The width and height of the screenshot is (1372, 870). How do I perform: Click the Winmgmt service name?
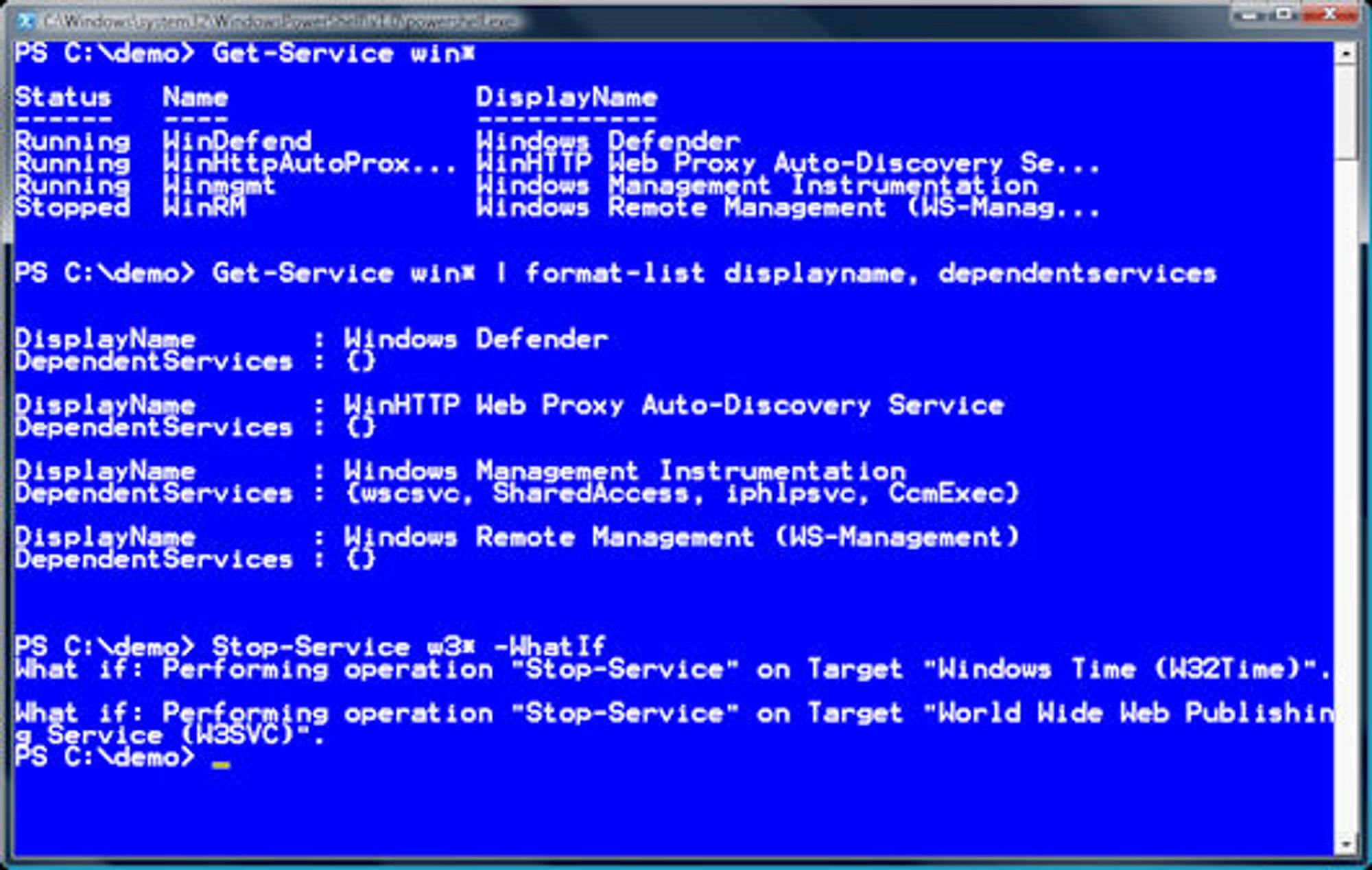(x=219, y=185)
